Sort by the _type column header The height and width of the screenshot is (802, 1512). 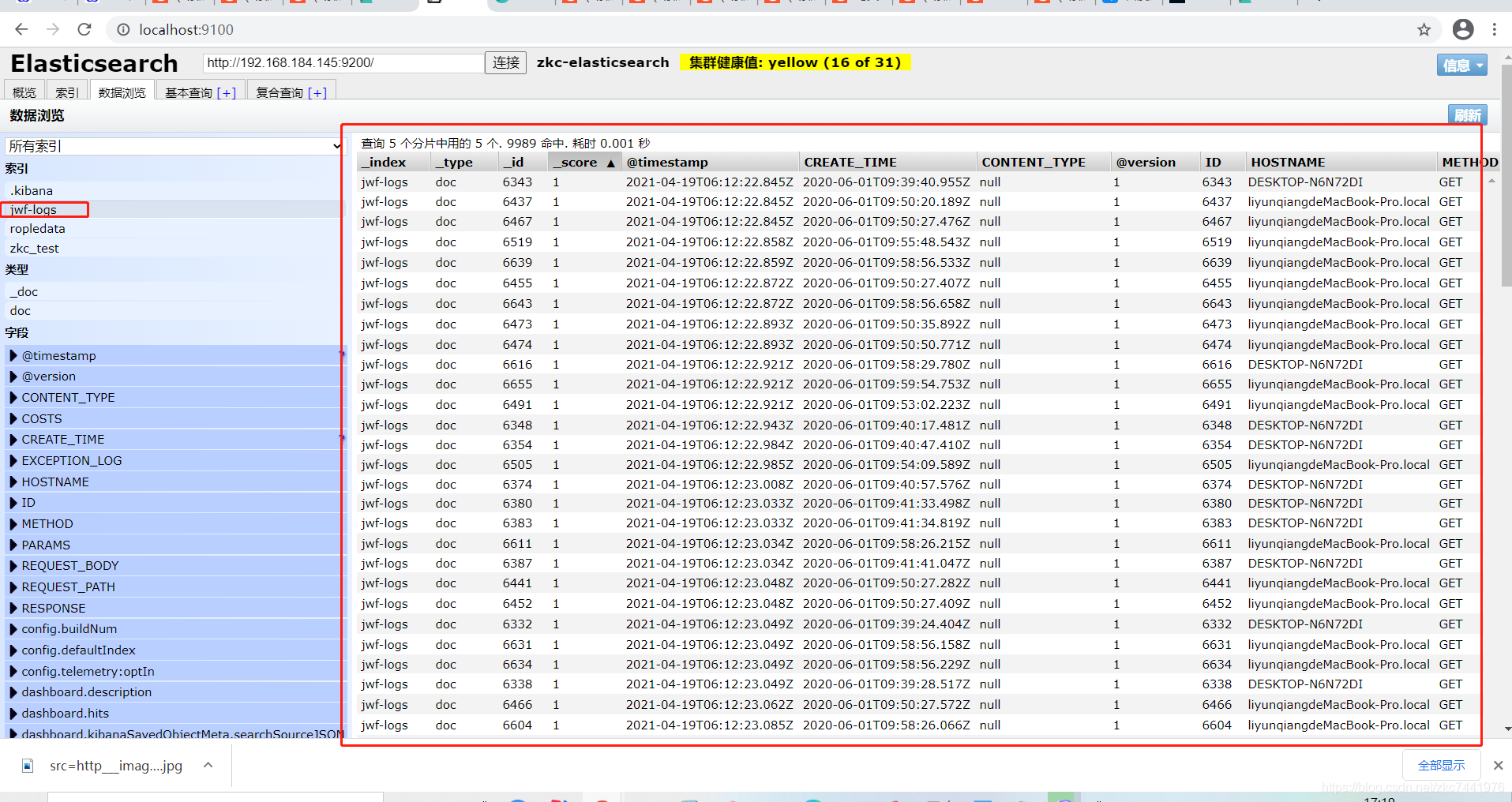point(464,162)
